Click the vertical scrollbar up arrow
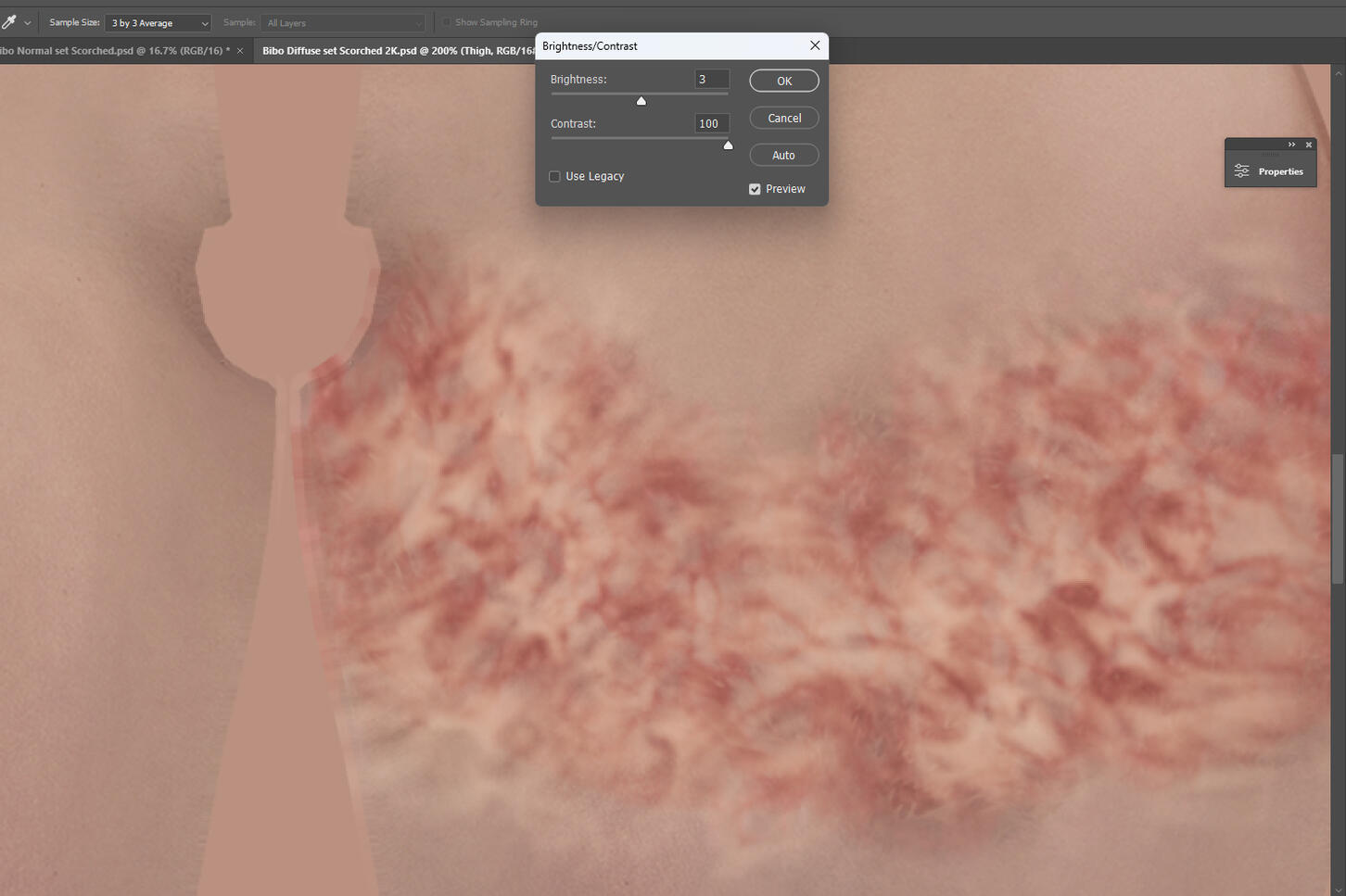The image size is (1346, 896). 1338,72
